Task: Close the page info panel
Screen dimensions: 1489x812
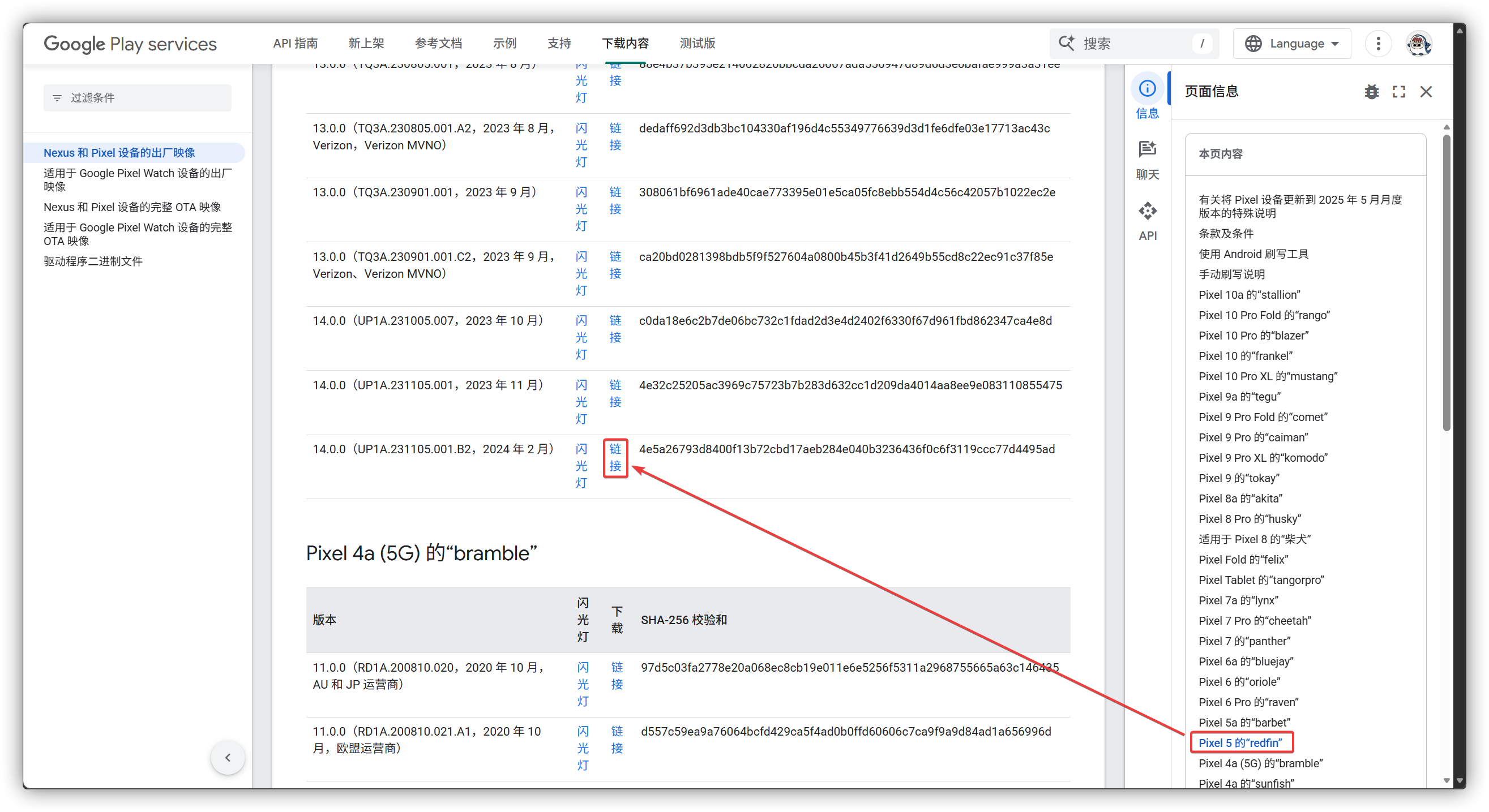Action: click(1426, 91)
